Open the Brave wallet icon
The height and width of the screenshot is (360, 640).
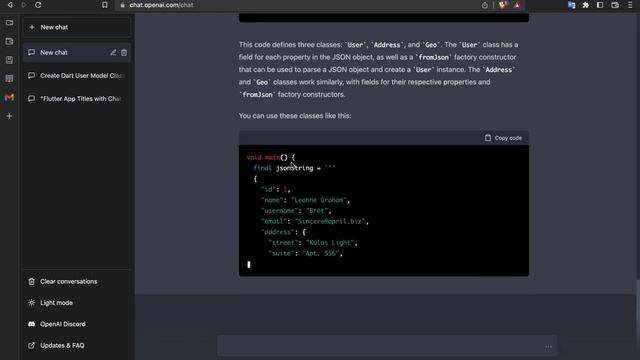point(615,5)
